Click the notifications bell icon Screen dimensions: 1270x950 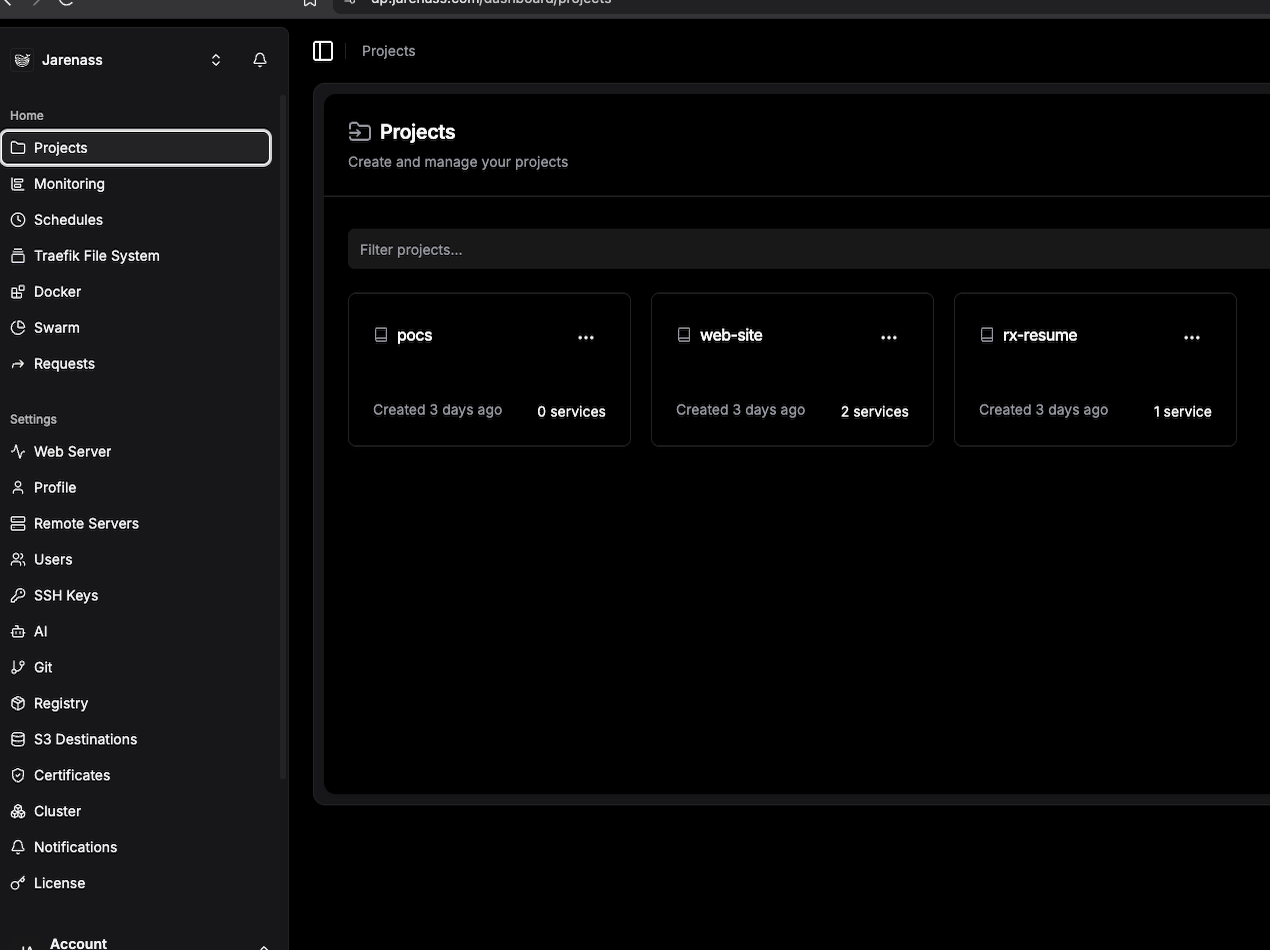click(x=260, y=60)
